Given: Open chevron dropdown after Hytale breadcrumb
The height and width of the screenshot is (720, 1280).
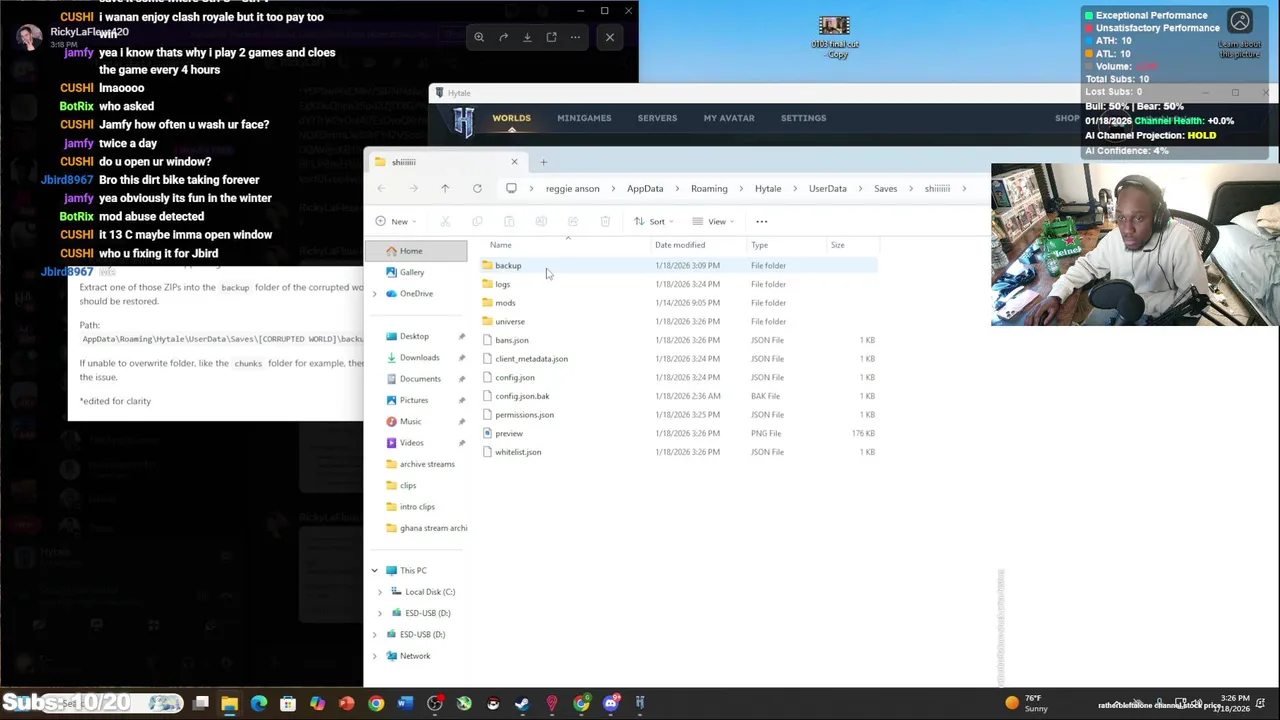Looking at the screenshot, I should tap(795, 188).
